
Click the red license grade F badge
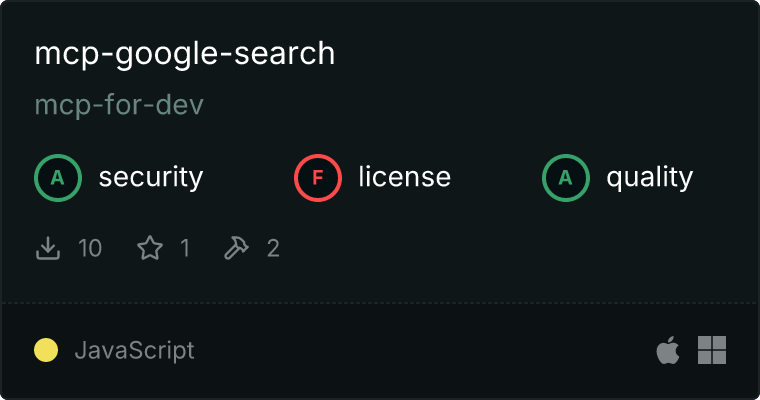[x=318, y=177]
